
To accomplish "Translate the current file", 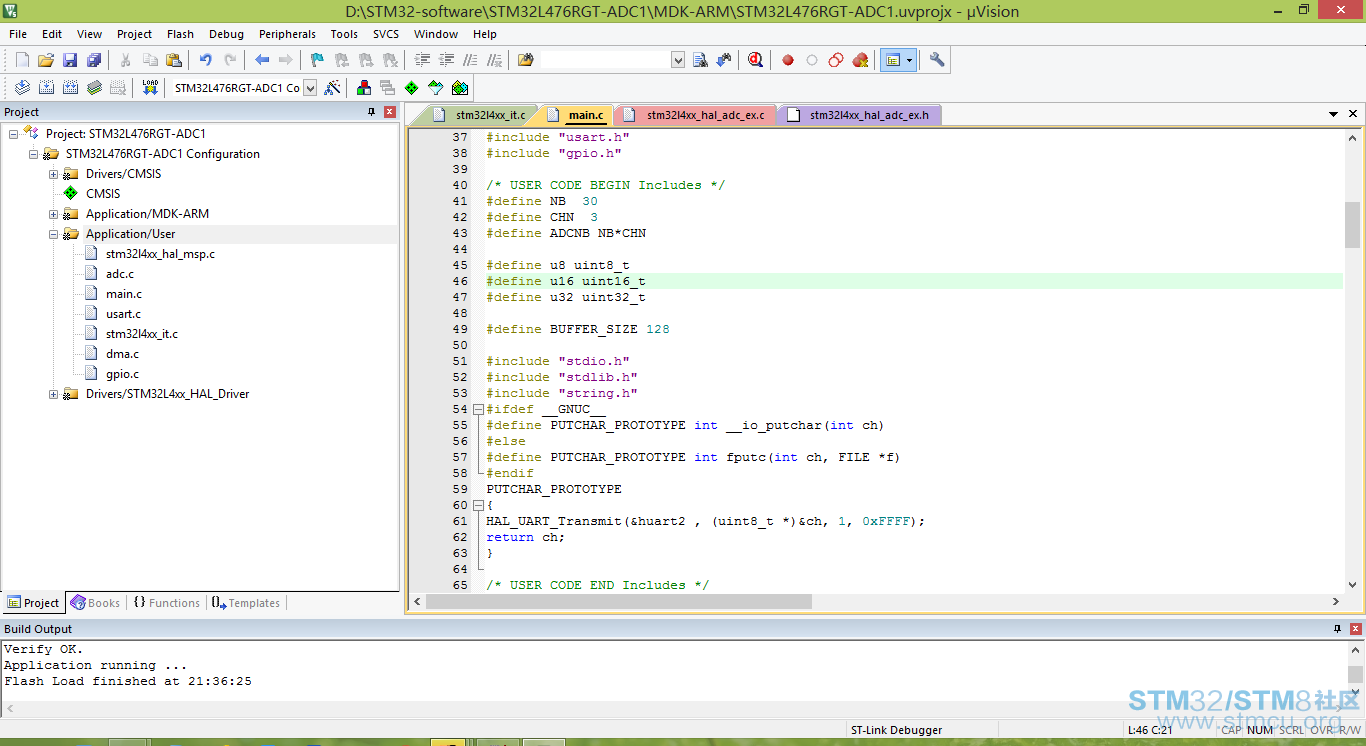I will (22, 87).
